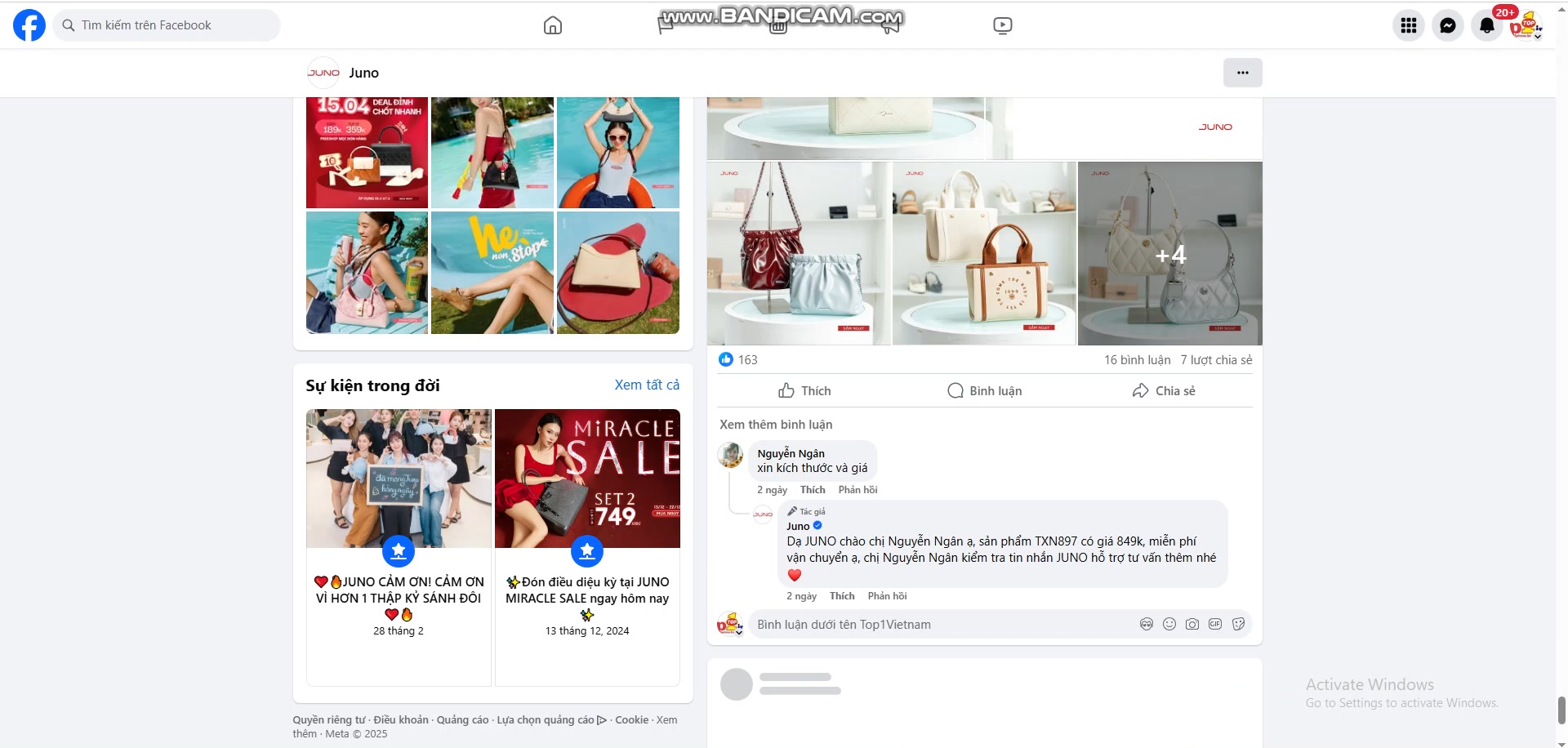Like the Juno bag post
1568x748 pixels.
pyautogui.click(x=804, y=391)
